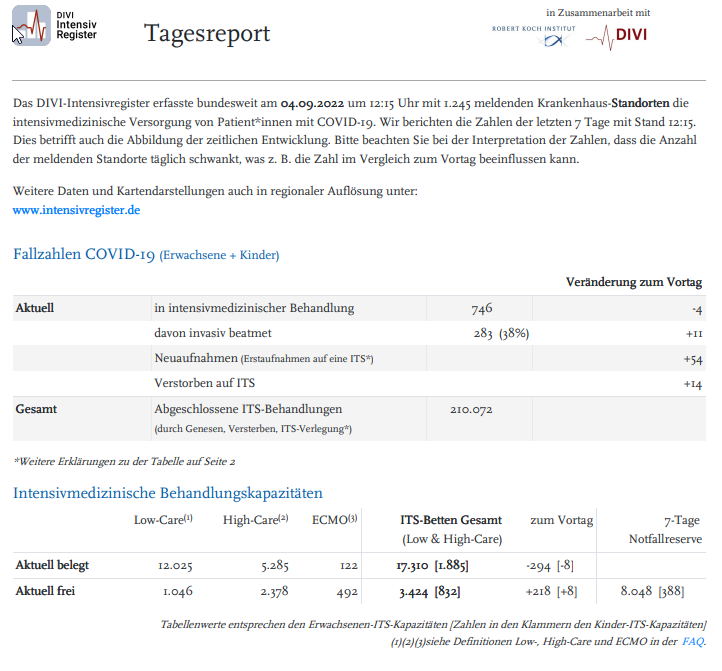Click the bold date 04.09.2022 in the intro

point(316,104)
